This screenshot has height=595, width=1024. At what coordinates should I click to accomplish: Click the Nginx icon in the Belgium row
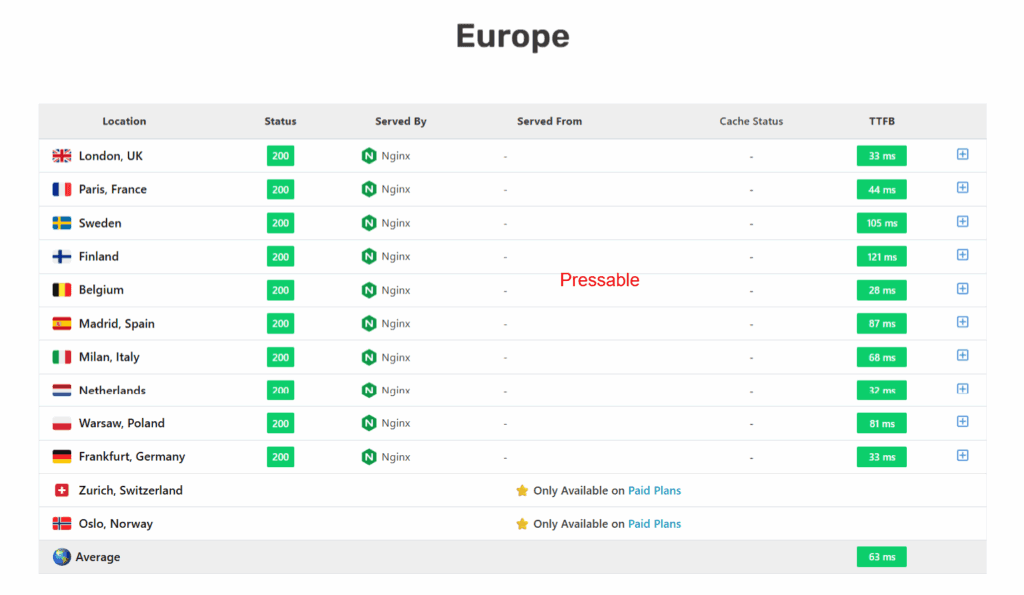point(368,290)
